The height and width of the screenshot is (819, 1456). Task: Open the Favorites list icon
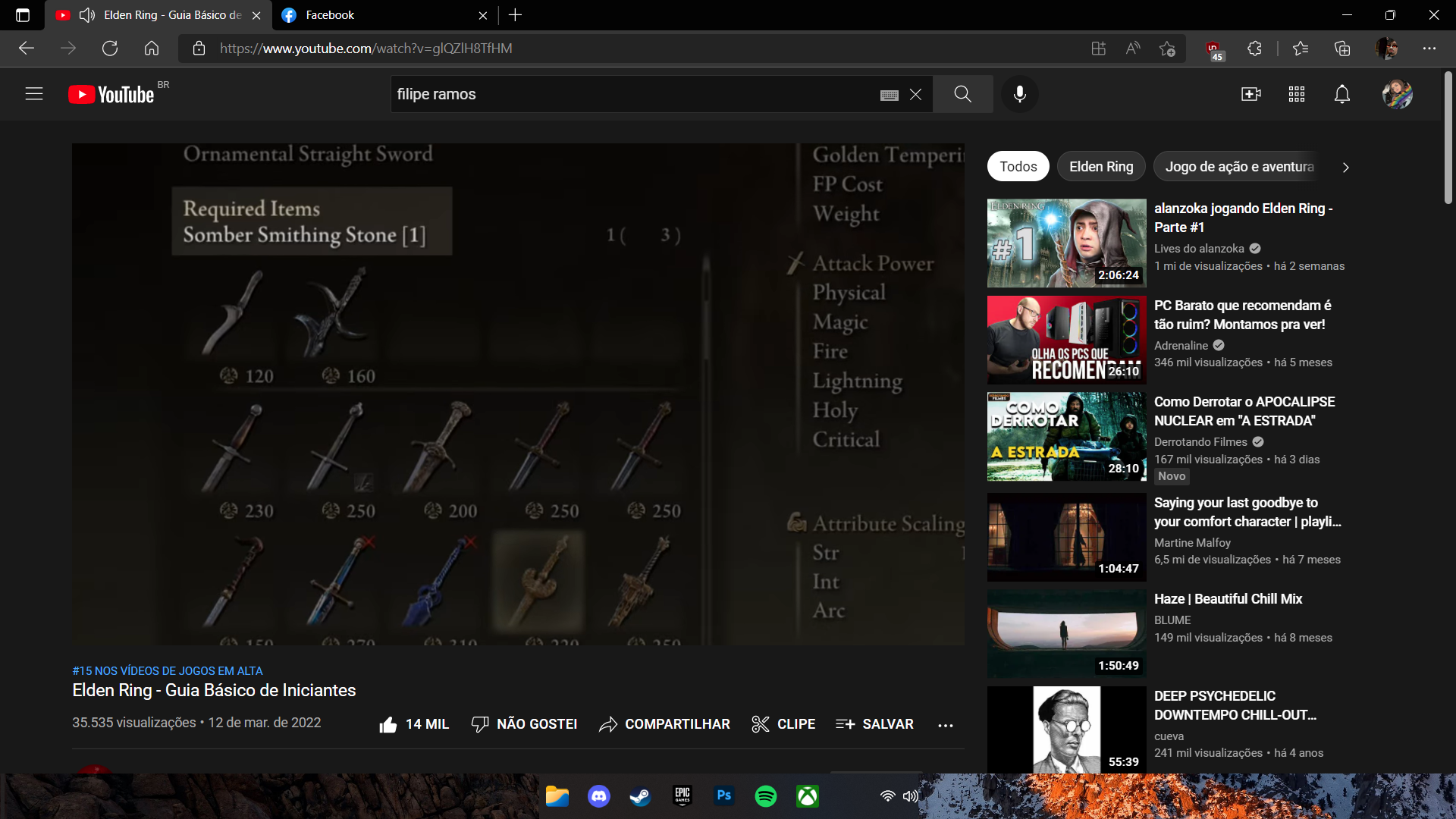click(1301, 49)
